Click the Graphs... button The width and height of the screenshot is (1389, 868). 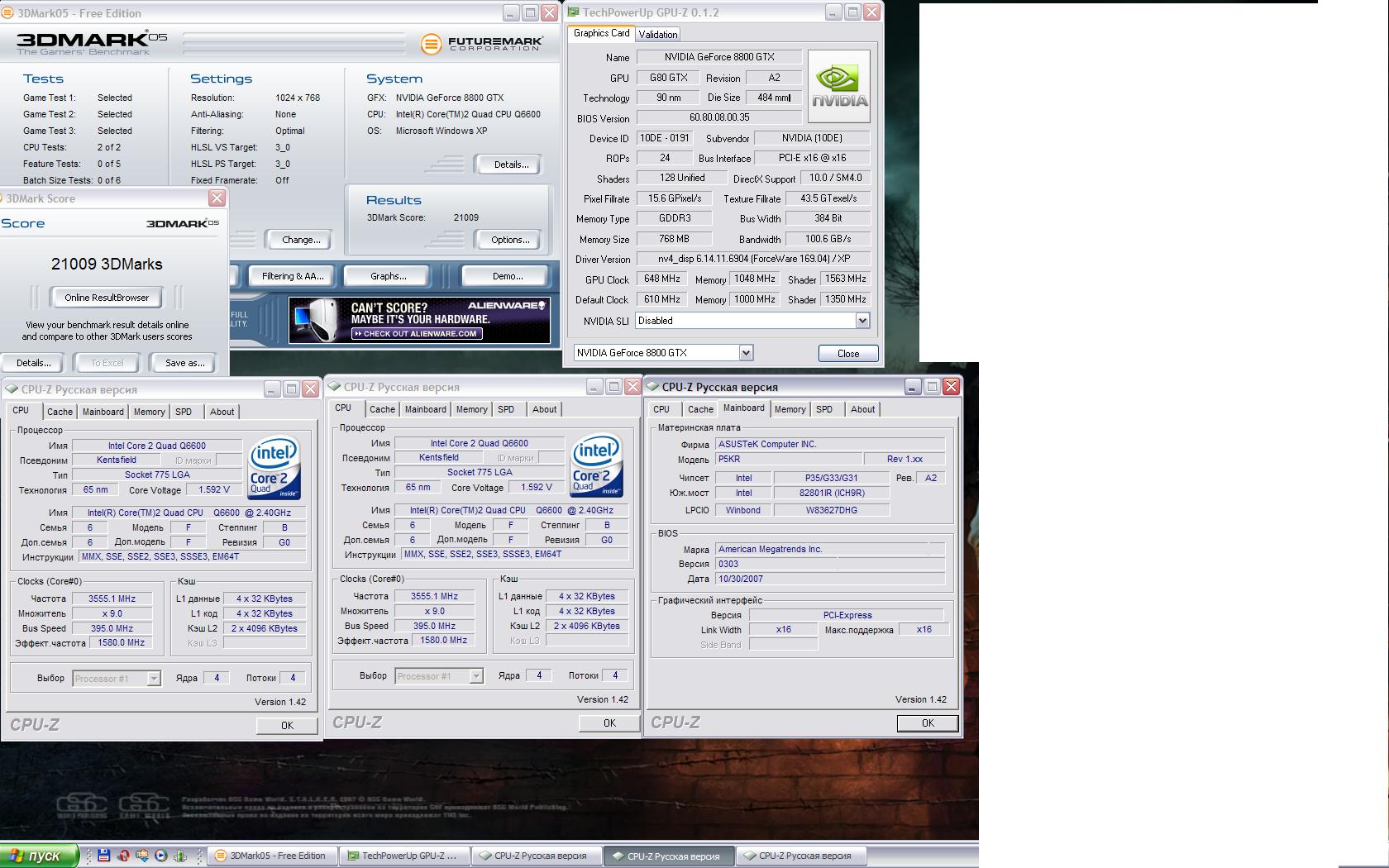(389, 276)
